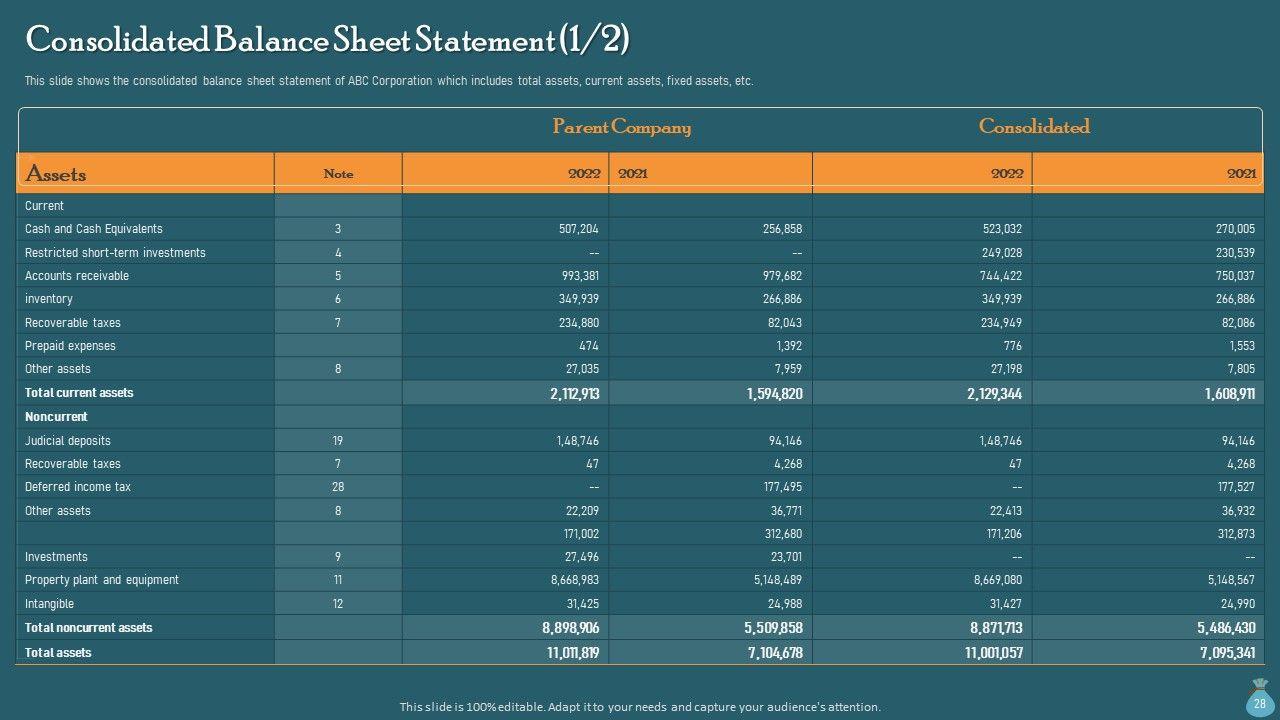Click the slide number 28 badge
Viewport: 1280px width, 720px height.
tap(1260, 704)
